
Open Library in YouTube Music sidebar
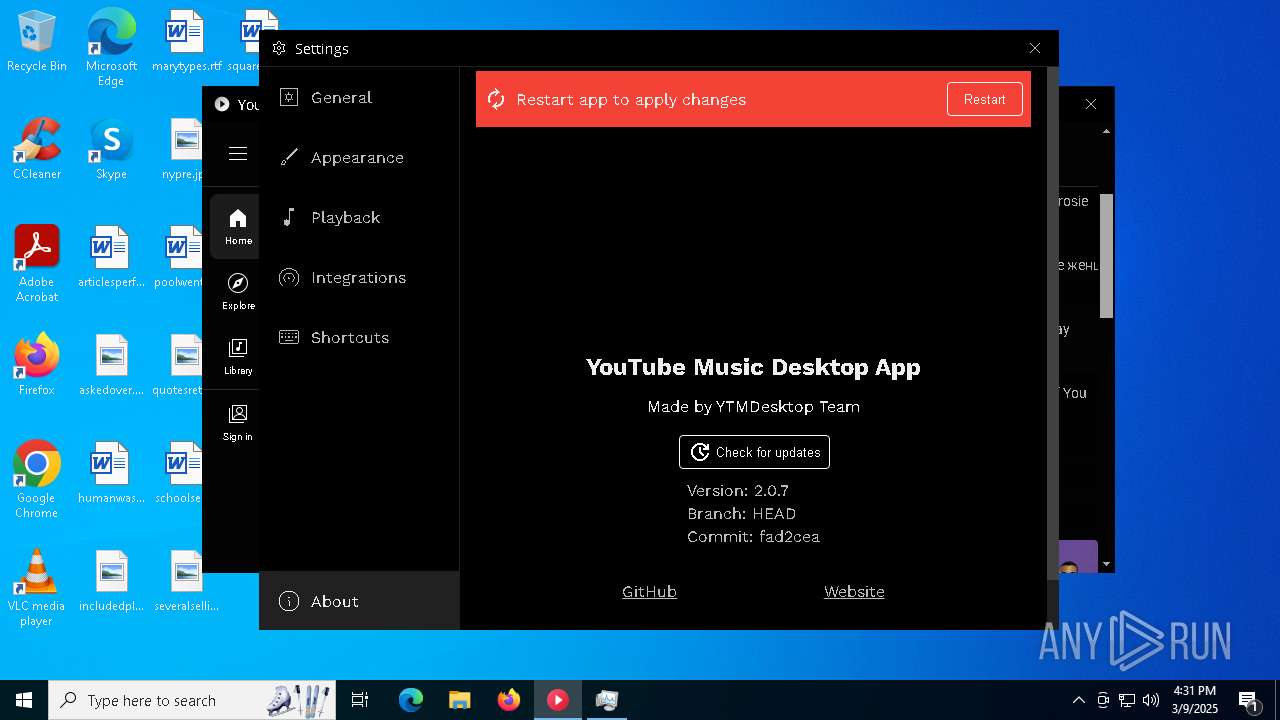coord(238,357)
